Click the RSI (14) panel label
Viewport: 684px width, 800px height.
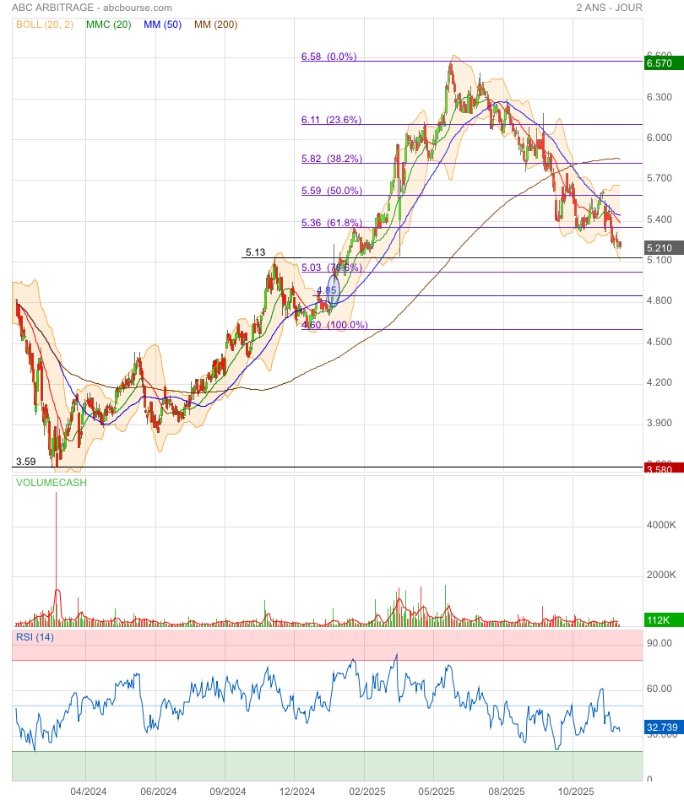(35, 637)
